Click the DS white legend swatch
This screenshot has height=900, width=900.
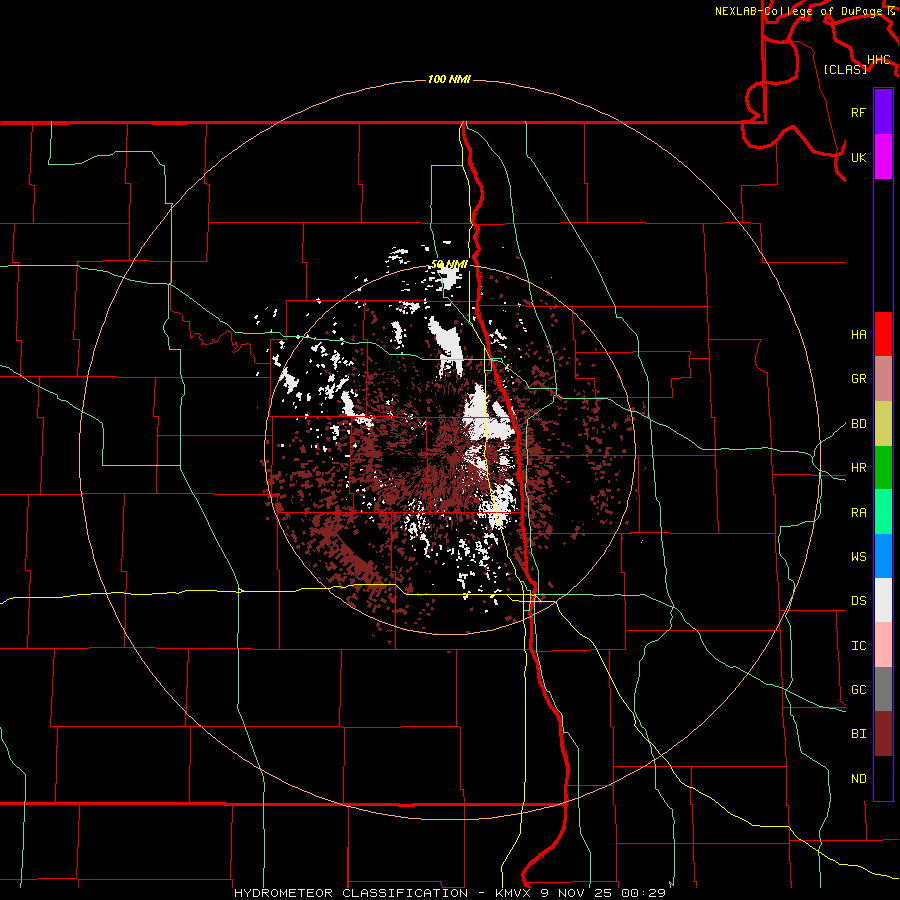883,600
